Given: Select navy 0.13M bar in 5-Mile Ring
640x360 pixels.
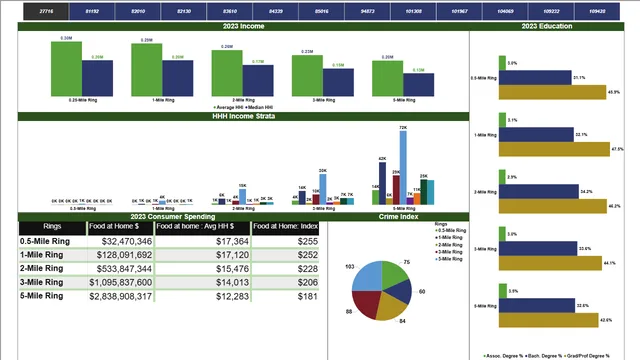Looking at the screenshot, I should coord(419,85).
